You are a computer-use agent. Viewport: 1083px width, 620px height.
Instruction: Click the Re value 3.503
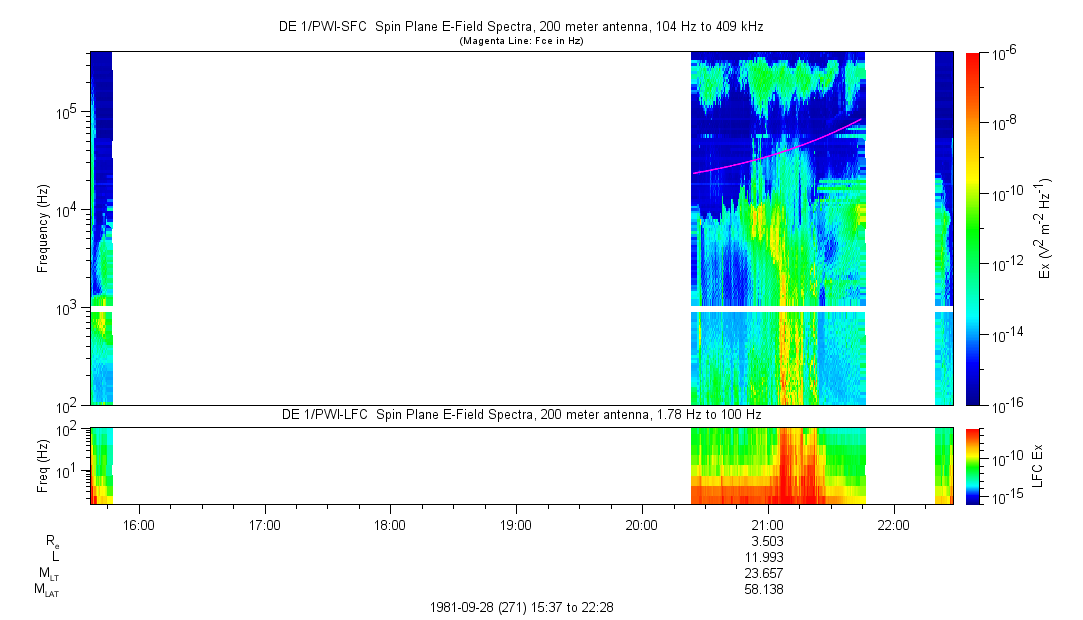coord(767,540)
